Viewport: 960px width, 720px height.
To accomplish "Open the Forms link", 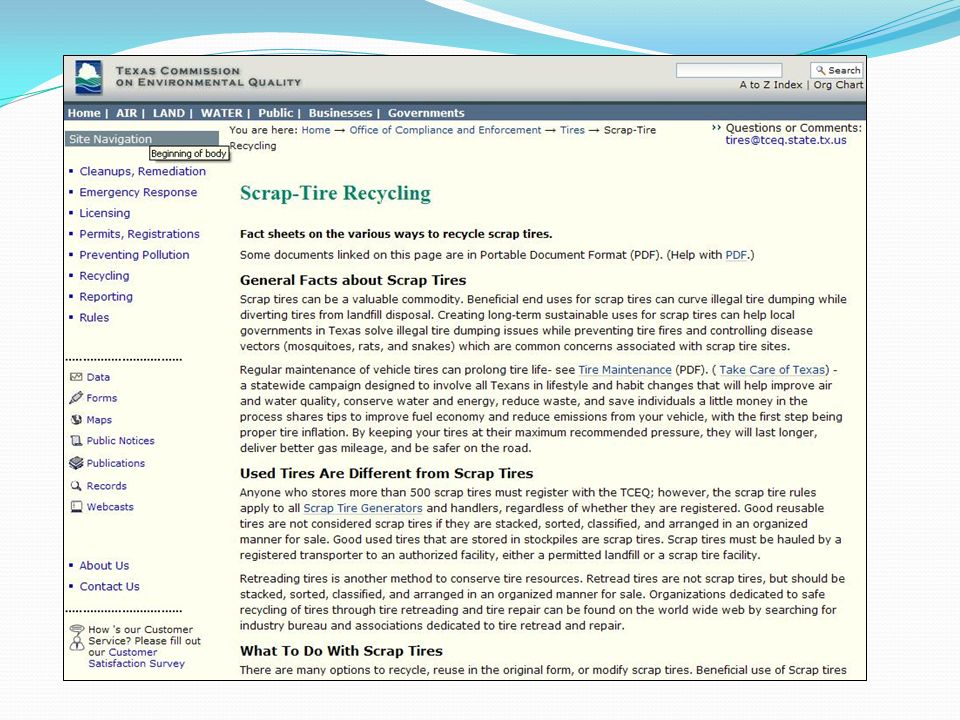I will tap(102, 398).
